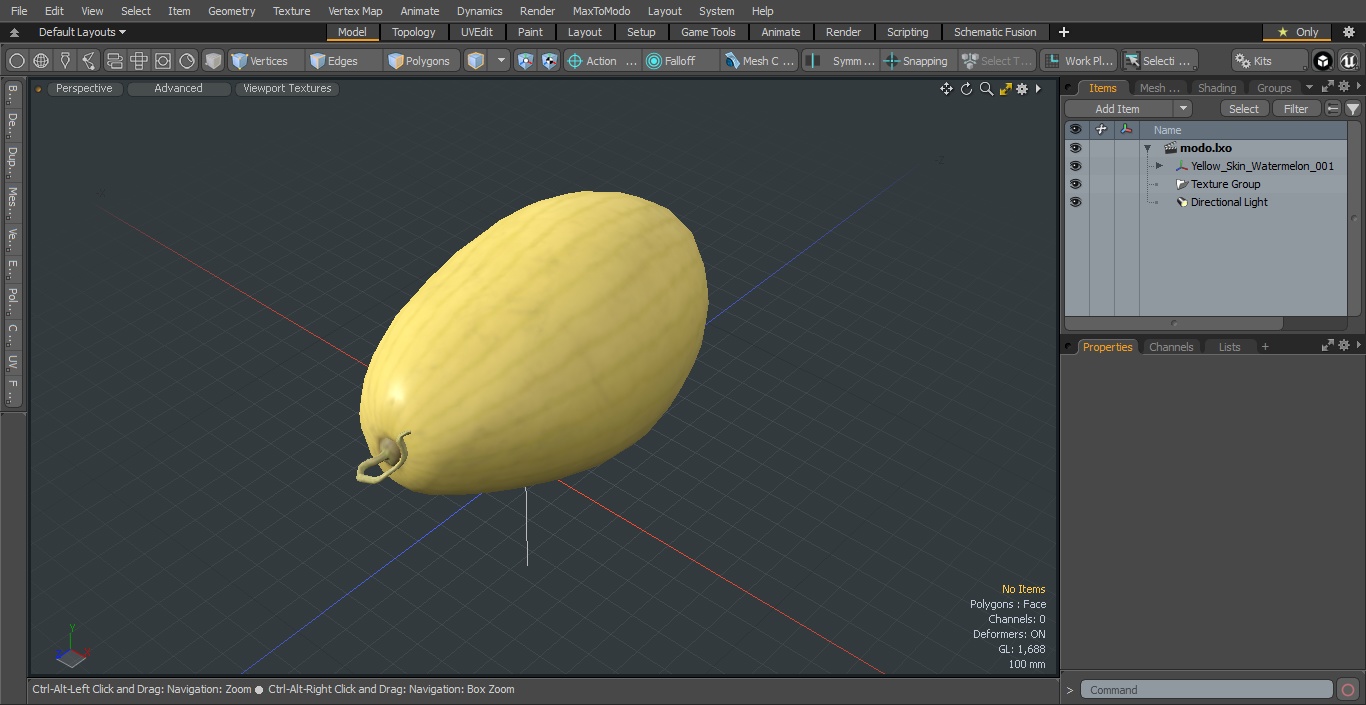Click the cross-shaped unwrap icon in toolbar
Image resolution: width=1366 pixels, height=705 pixels.
point(138,61)
